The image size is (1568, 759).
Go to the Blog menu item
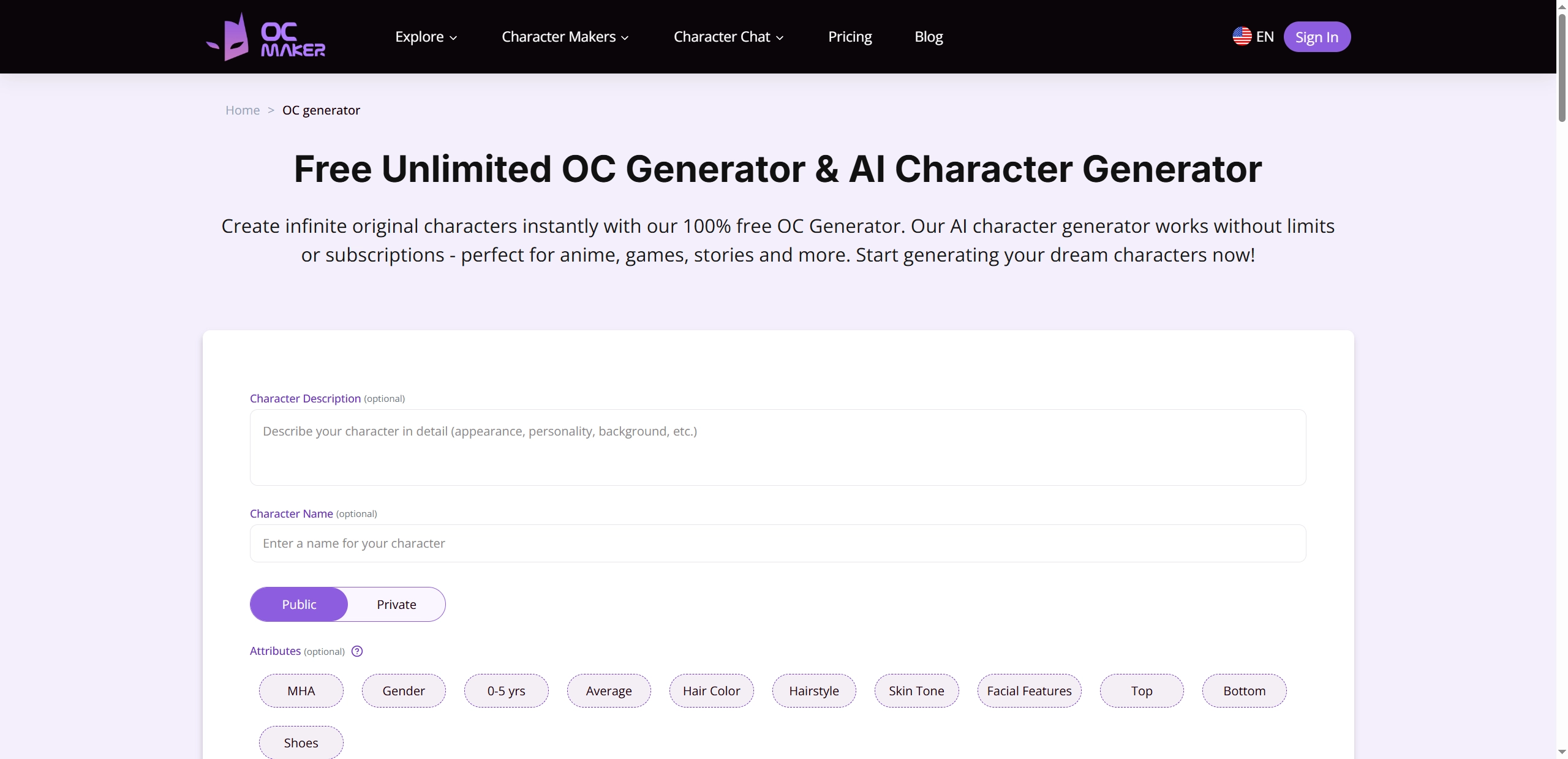pyautogui.click(x=929, y=37)
